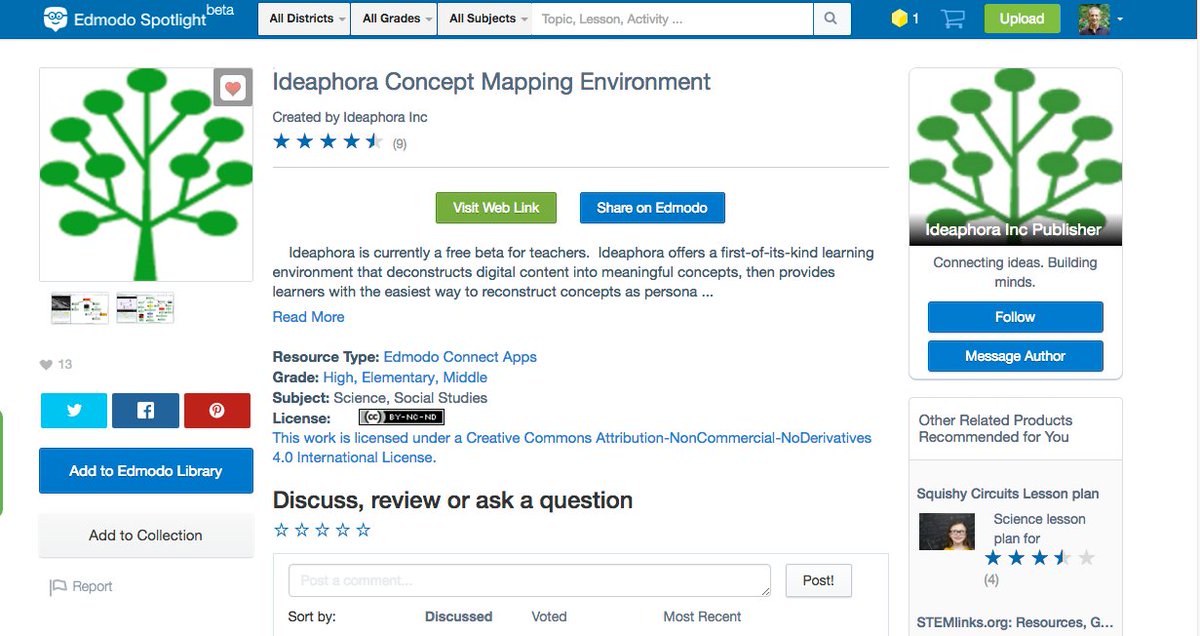This screenshot has width=1200, height=636.
Task: Open the Read More link
Action: click(308, 317)
